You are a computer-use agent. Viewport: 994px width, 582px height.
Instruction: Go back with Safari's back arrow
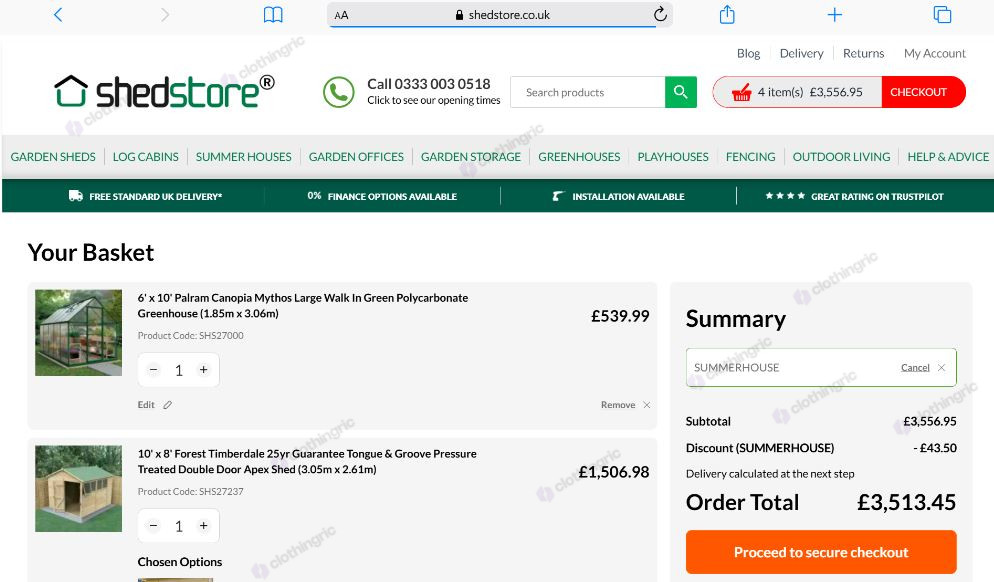58,15
